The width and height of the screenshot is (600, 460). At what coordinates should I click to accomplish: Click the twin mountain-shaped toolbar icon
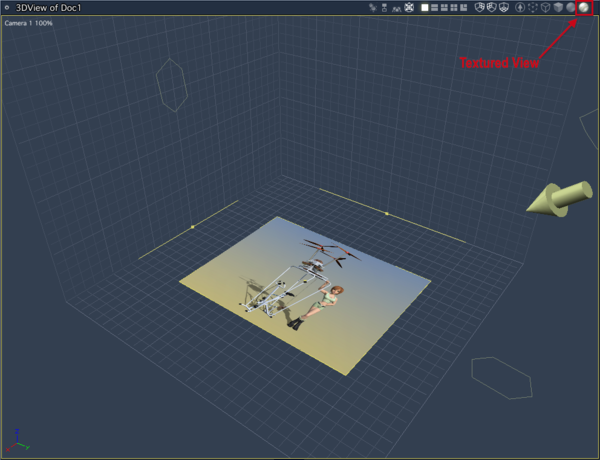click(397, 9)
